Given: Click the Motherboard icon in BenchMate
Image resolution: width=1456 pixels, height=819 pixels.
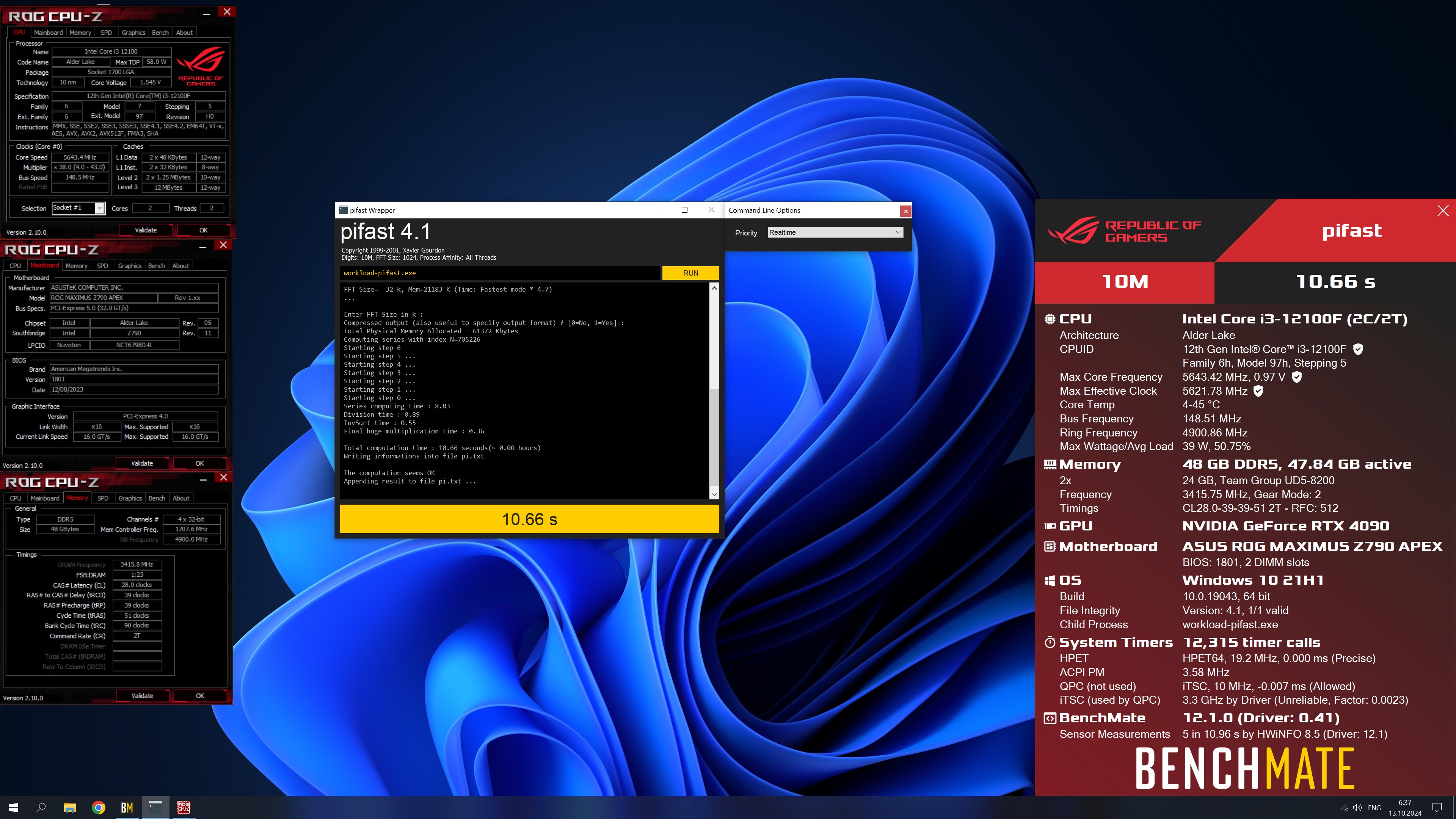Looking at the screenshot, I should click(x=1050, y=546).
